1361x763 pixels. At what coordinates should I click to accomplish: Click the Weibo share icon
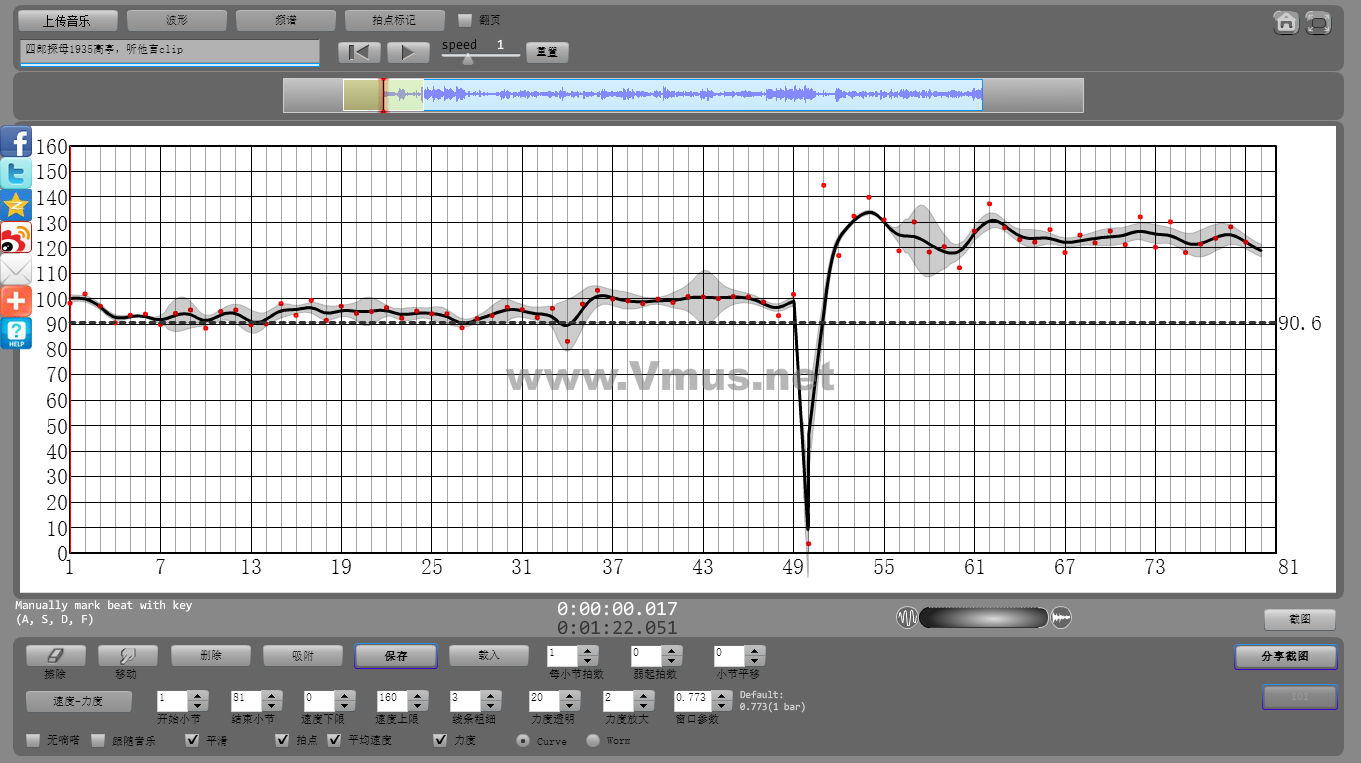pyautogui.click(x=16, y=238)
